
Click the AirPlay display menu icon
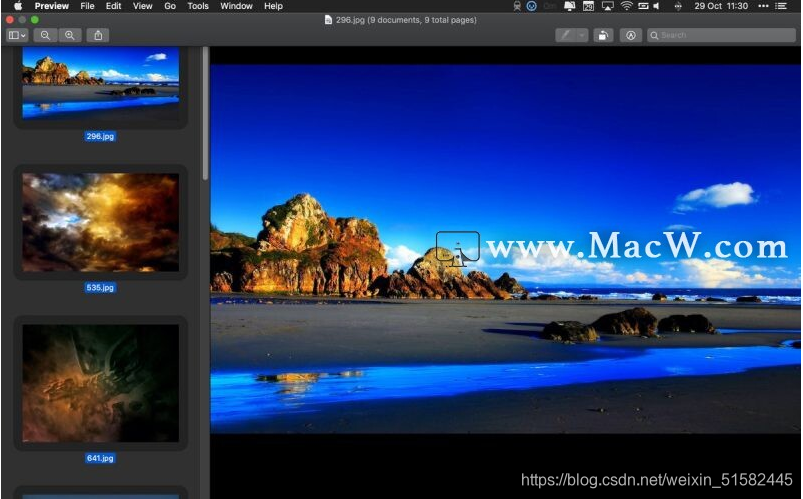coord(608,6)
